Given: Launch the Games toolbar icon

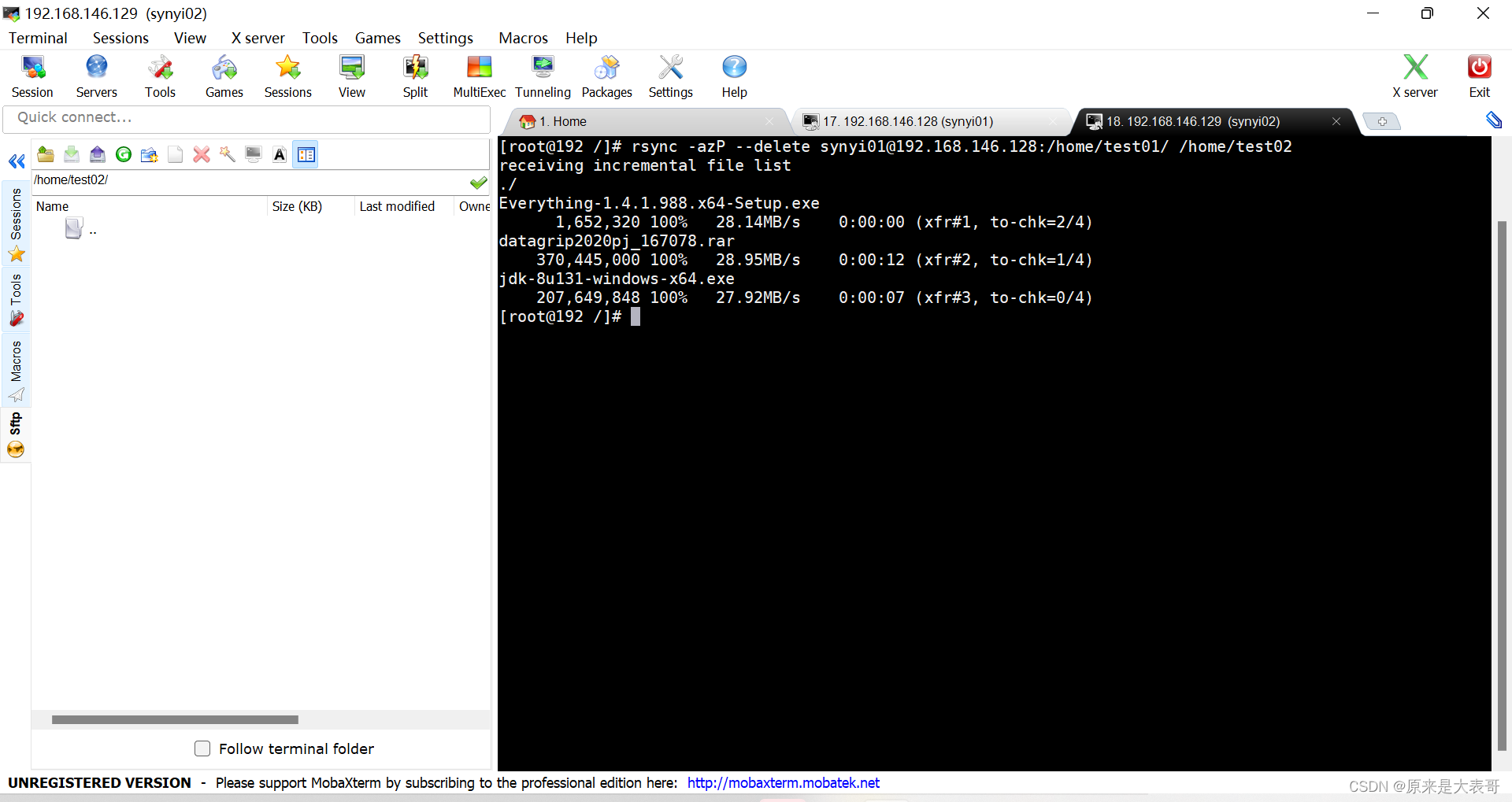Looking at the screenshot, I should point(224,76).
